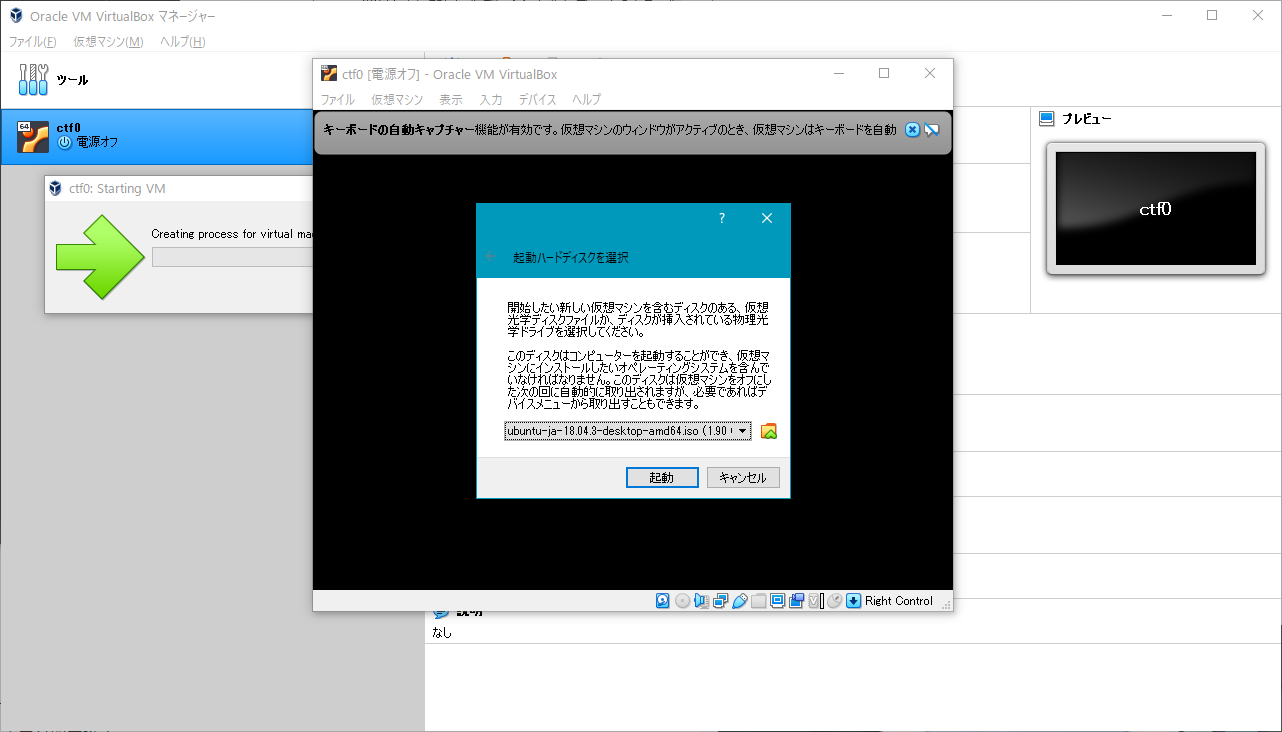The image size is (1282, 732).
Task: Click the ctf0 VM window title bar icon
Action: 329,74
